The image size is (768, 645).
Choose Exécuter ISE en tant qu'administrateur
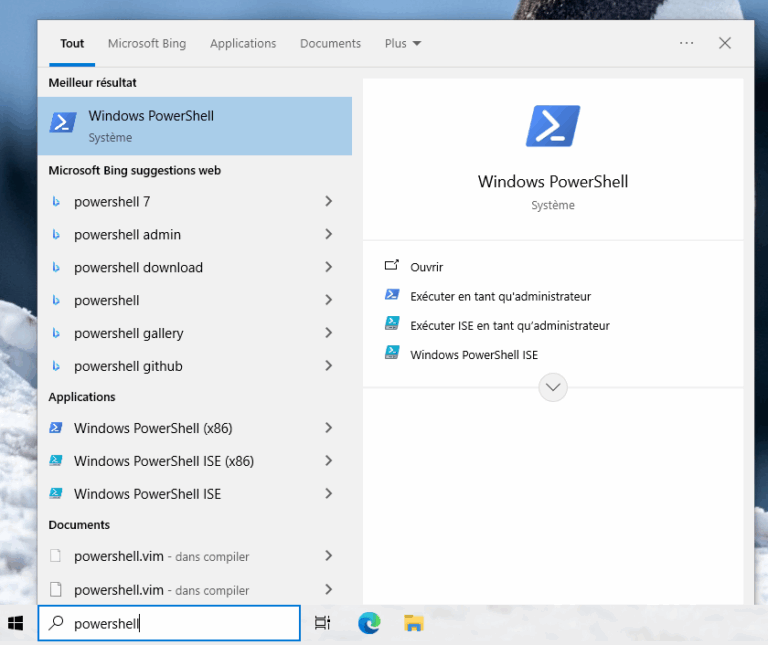pos(509,325)
